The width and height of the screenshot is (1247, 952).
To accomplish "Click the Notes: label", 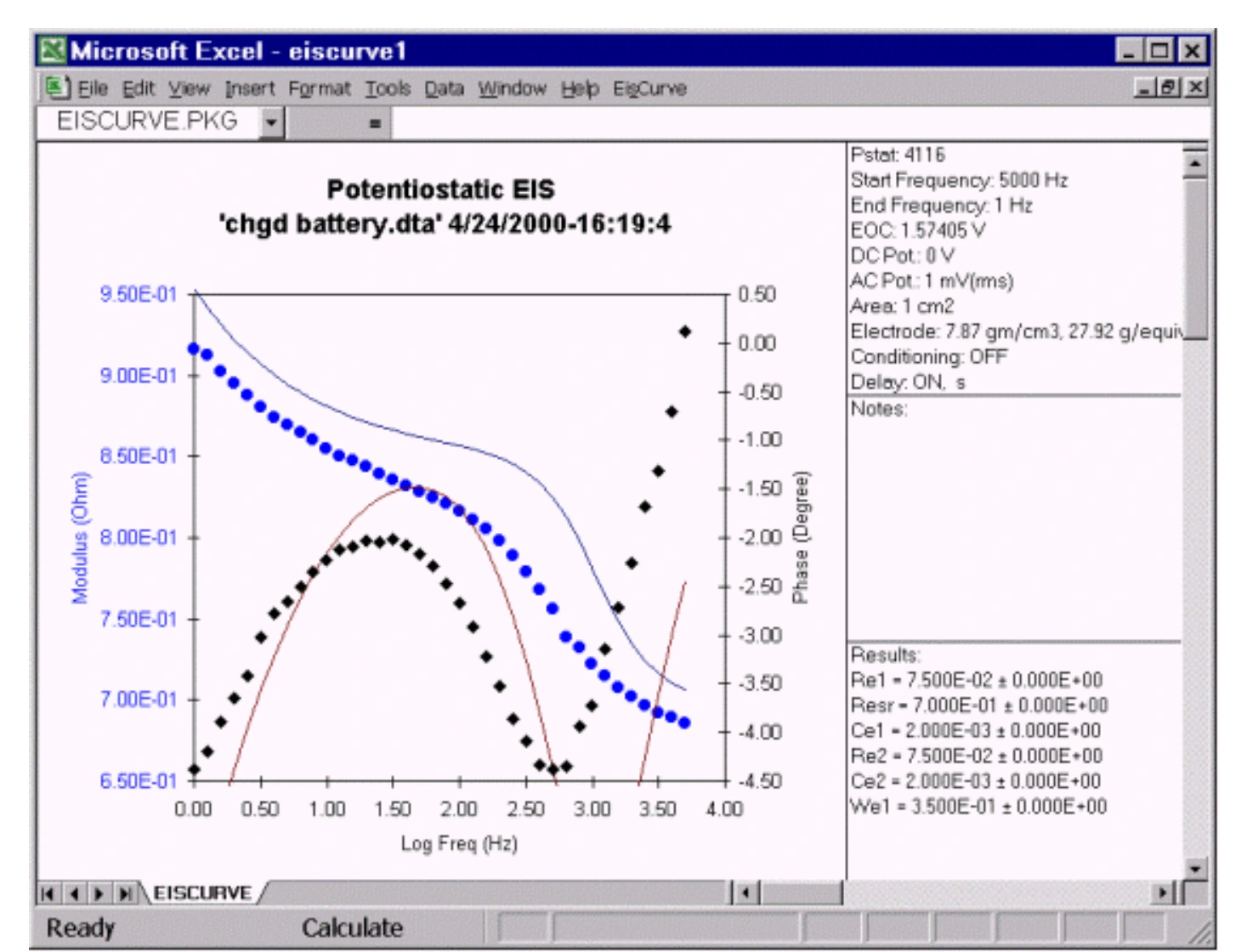I will coord(879,409).
